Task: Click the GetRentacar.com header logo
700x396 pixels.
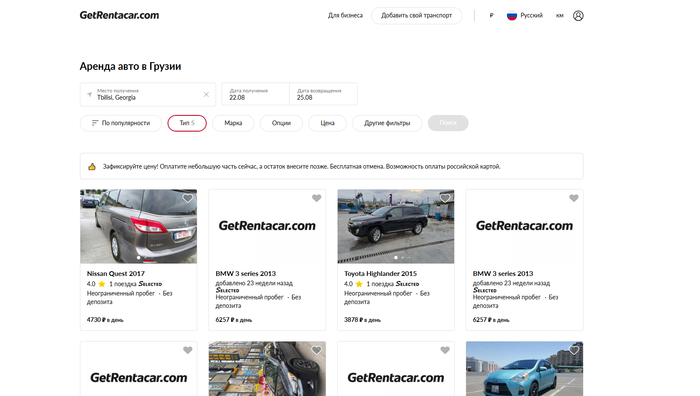Action: pos(119,15)
